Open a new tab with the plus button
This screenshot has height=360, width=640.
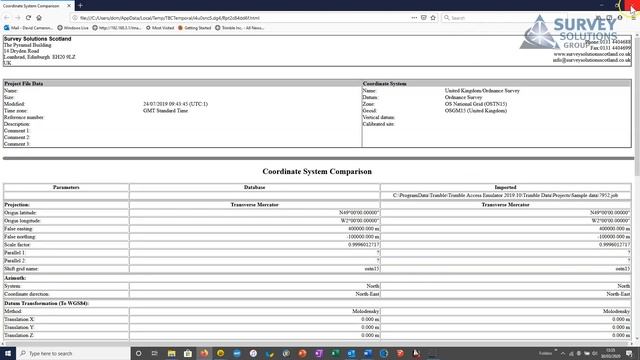pyautogui.click(x=80, y=6)
